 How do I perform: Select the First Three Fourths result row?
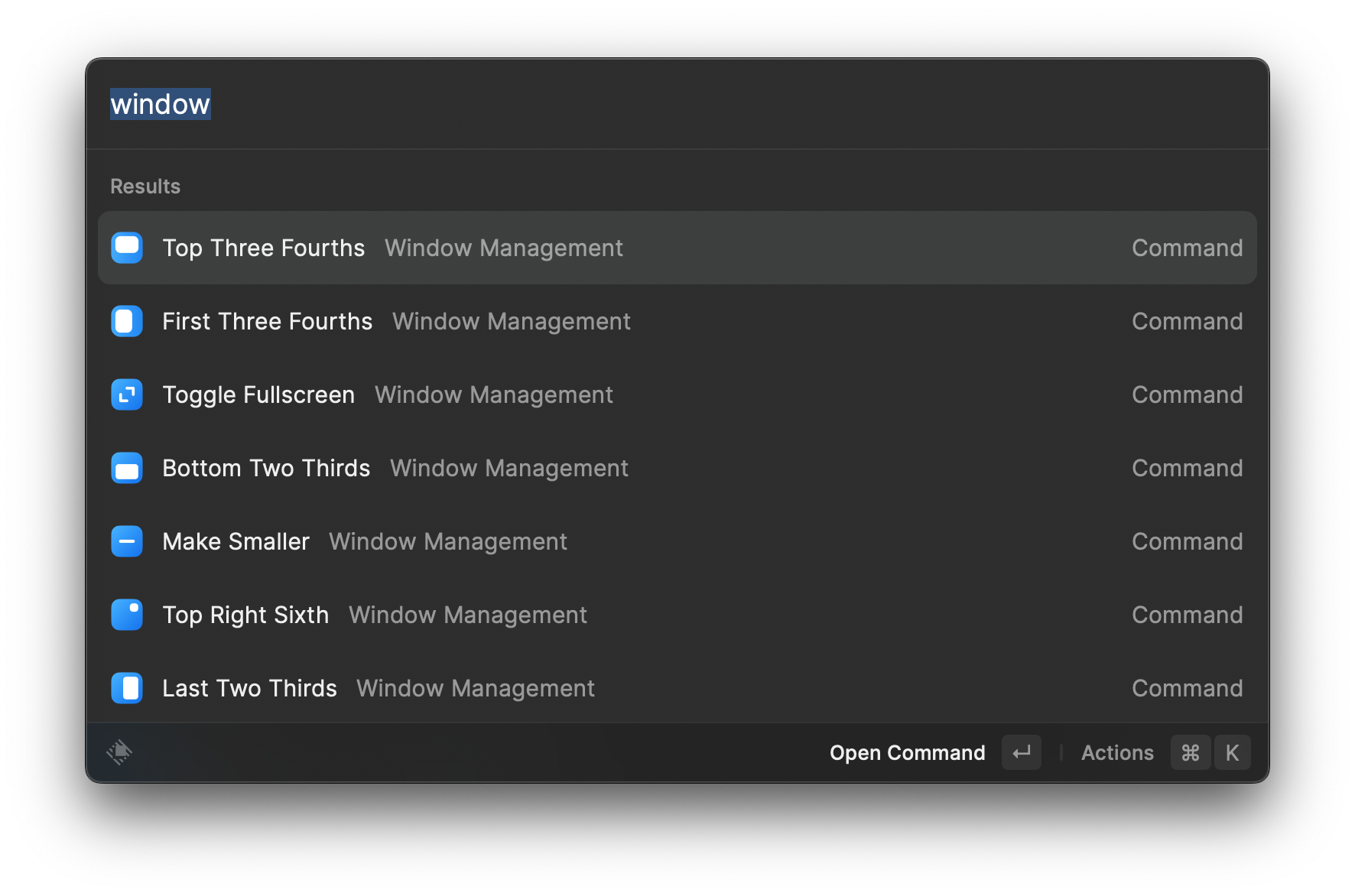(268, 321)
